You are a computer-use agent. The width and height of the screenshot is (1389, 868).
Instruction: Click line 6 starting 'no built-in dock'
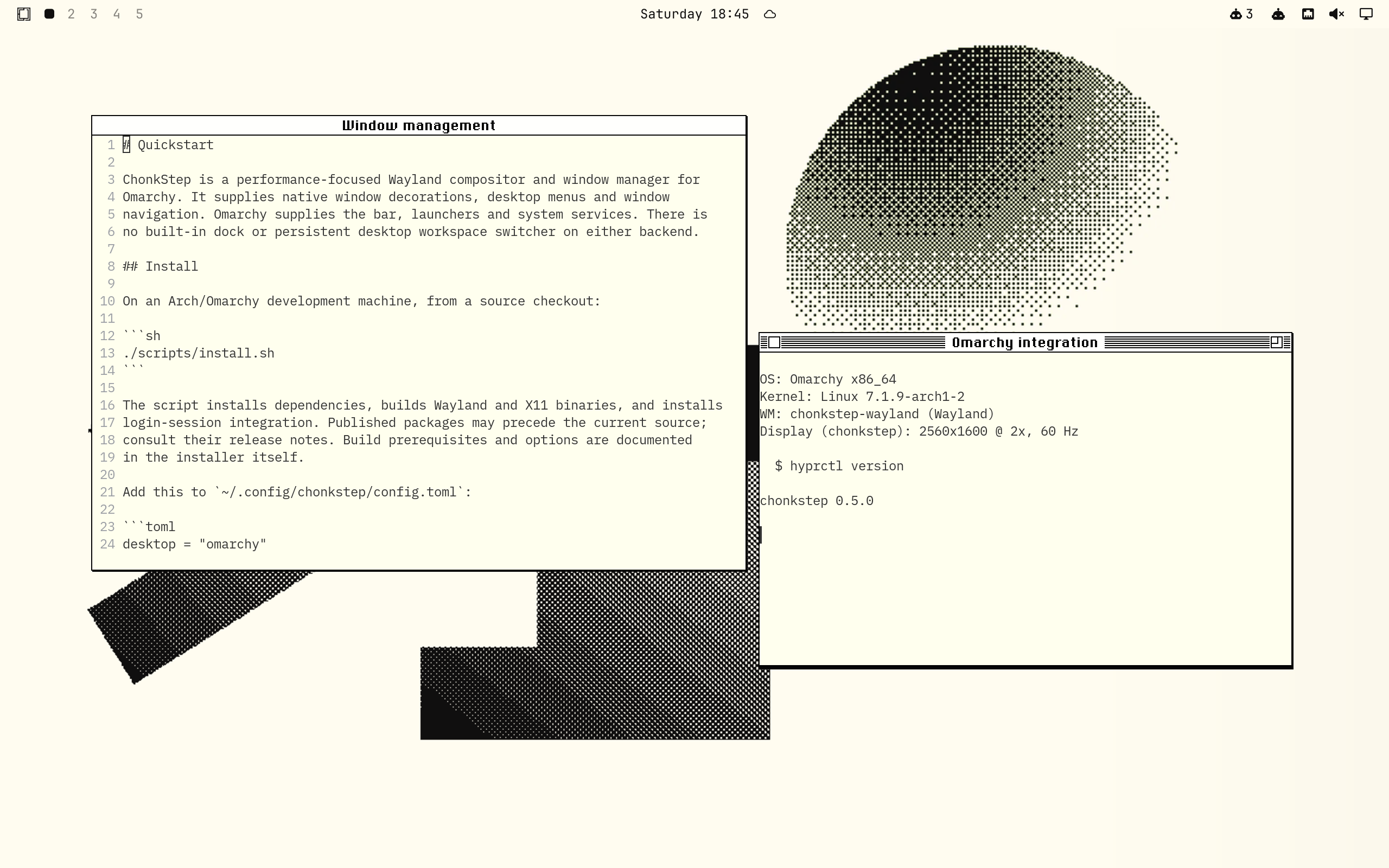click(x=411, y=232)
